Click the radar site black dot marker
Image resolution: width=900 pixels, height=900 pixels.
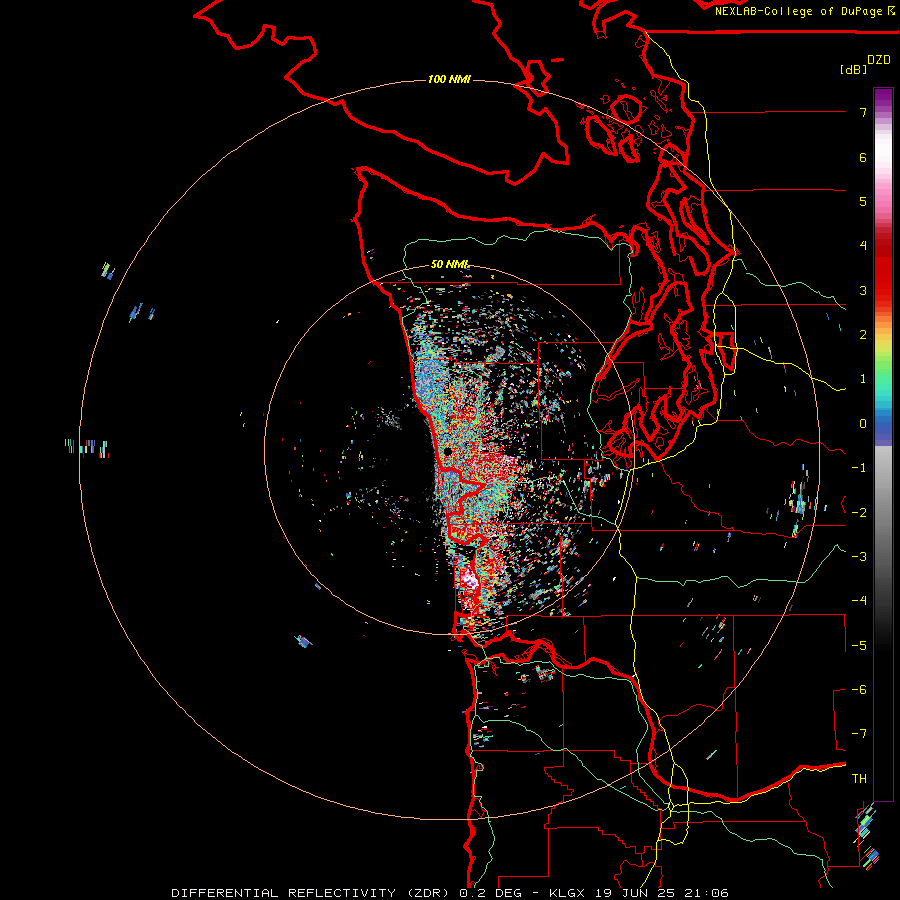448,452
